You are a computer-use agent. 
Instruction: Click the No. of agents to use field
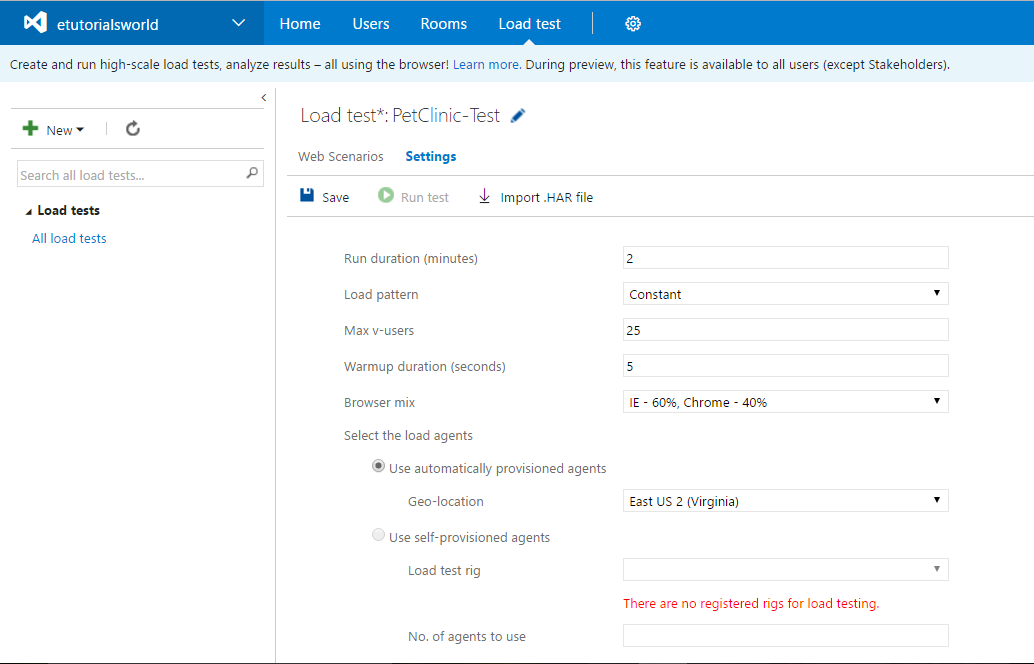pyautogui.click(x=785, y=636)
